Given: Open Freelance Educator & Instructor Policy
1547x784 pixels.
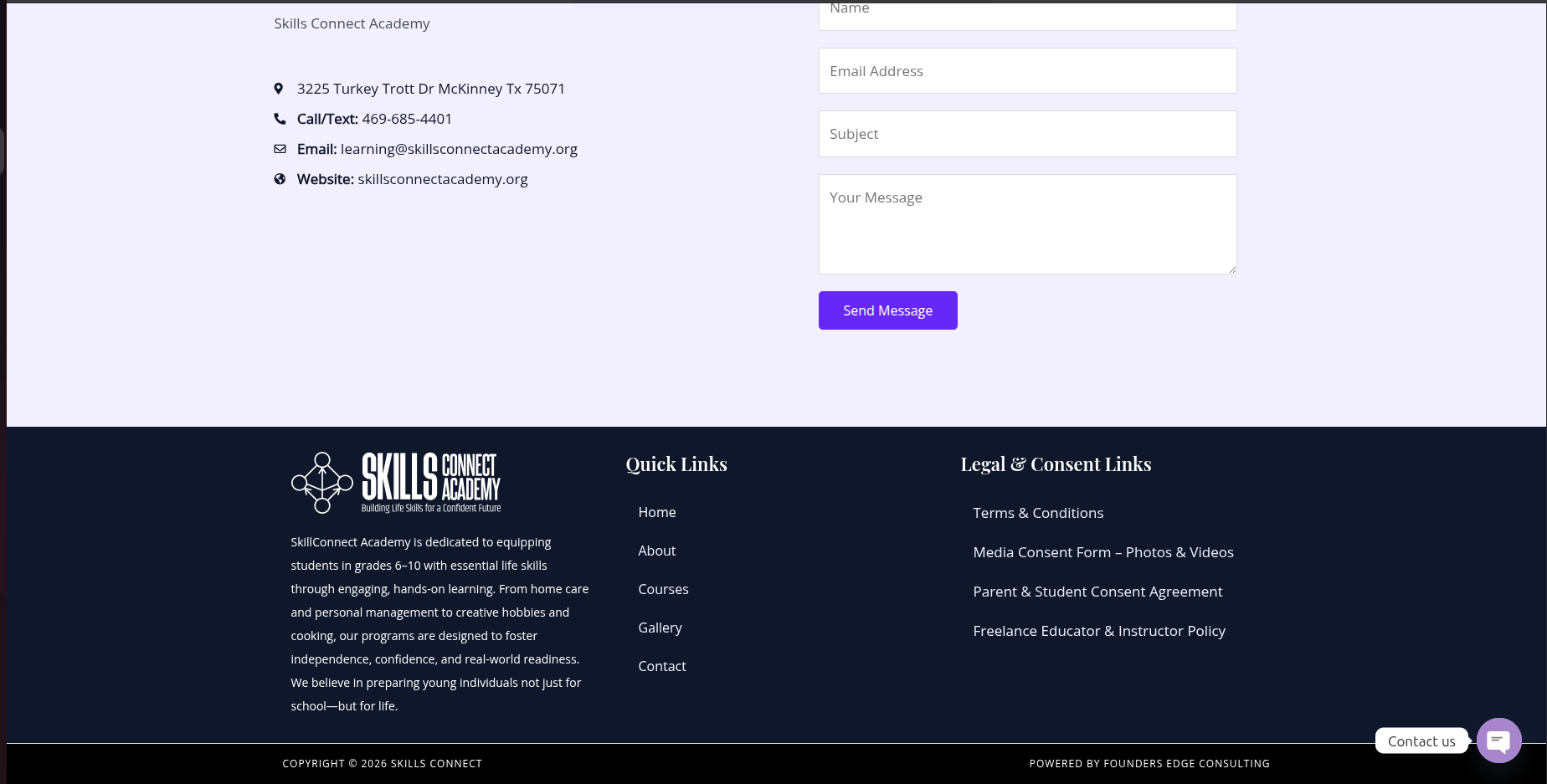Looking at the screenshot, I should 1099,631.
